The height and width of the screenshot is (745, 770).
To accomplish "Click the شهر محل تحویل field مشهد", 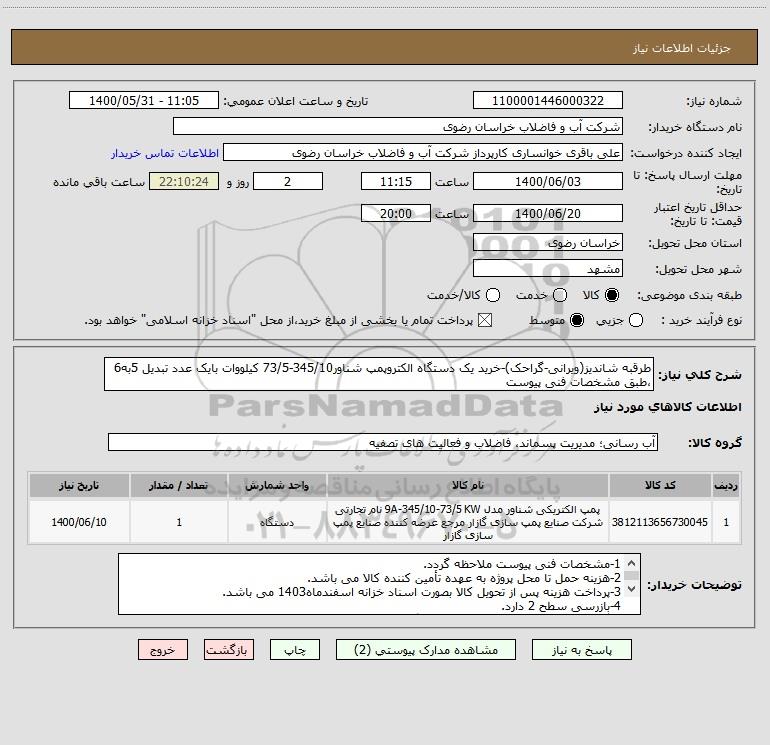I will point(548,269).
